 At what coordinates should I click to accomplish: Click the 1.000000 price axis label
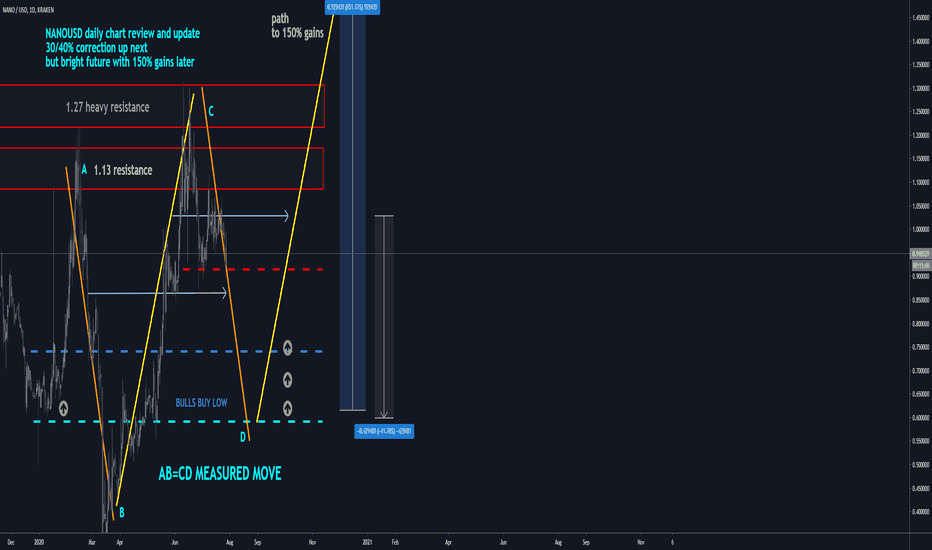(x=921, y=230)
